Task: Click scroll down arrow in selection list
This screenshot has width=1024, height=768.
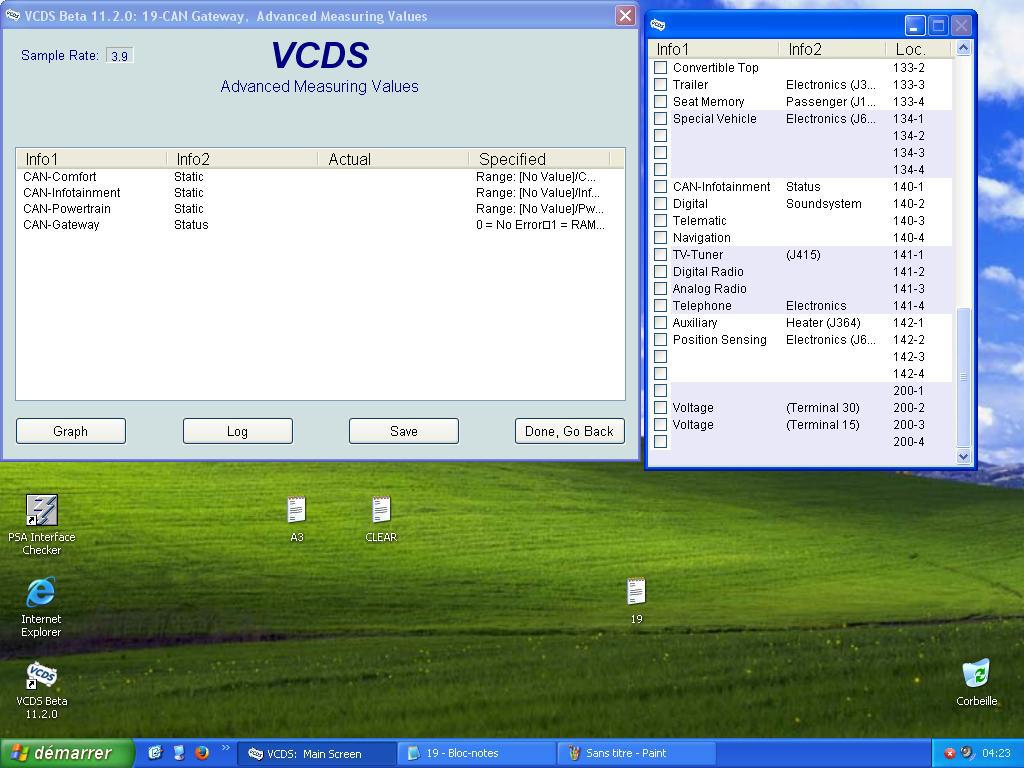Action: click(963, 456)
